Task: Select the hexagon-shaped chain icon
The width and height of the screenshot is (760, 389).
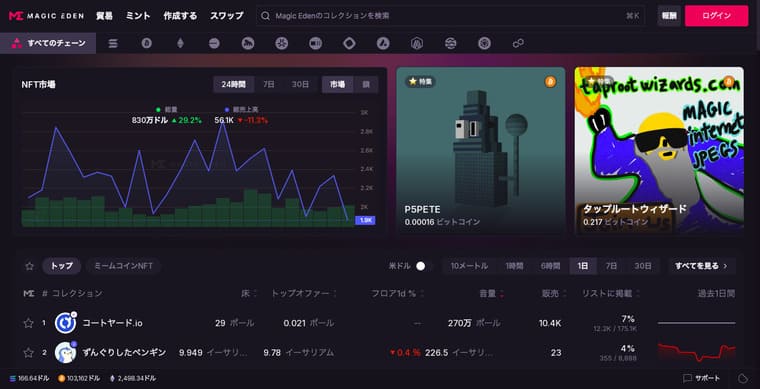Action: 417,44
